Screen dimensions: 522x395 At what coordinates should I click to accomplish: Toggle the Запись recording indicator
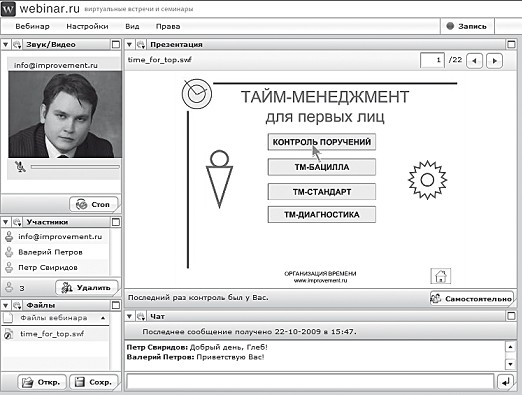click(x=467, y=26)
